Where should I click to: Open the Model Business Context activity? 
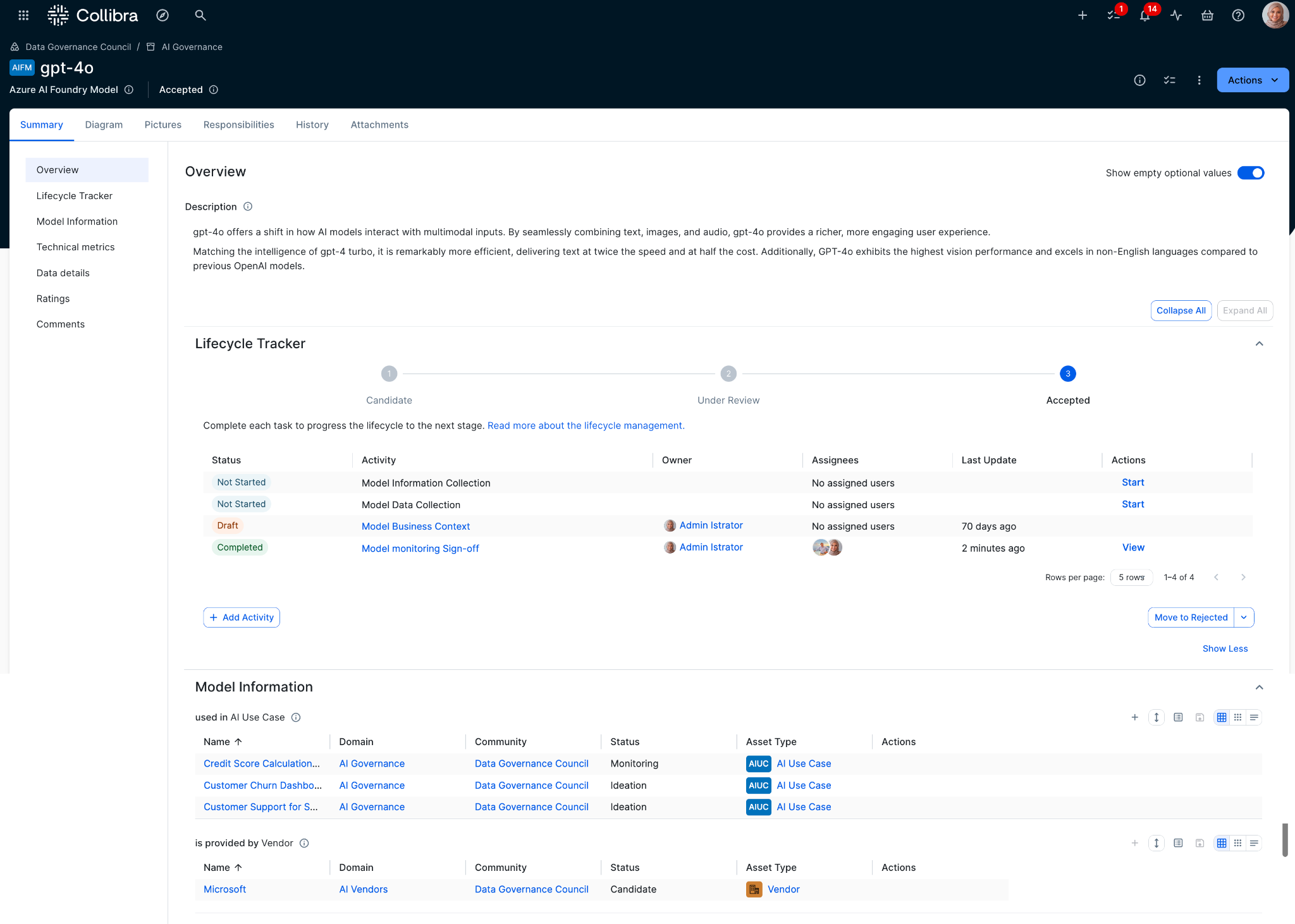tap(415, 526)
